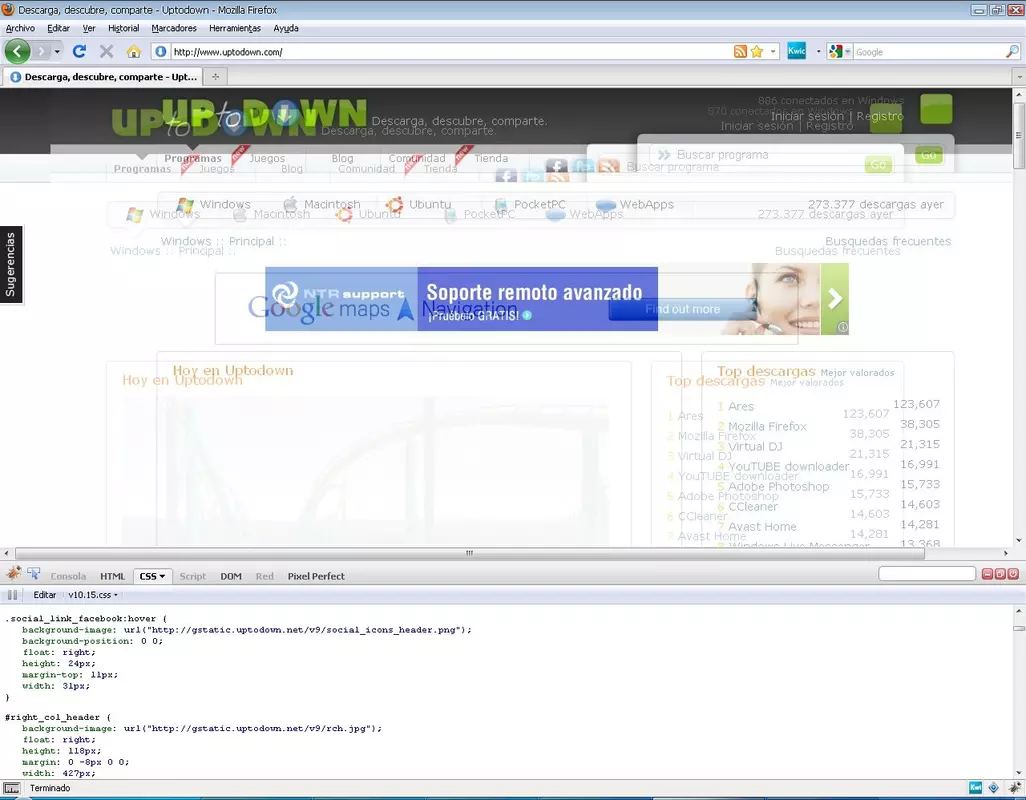Click the rch.jpg background-image URL

[253, 728]
